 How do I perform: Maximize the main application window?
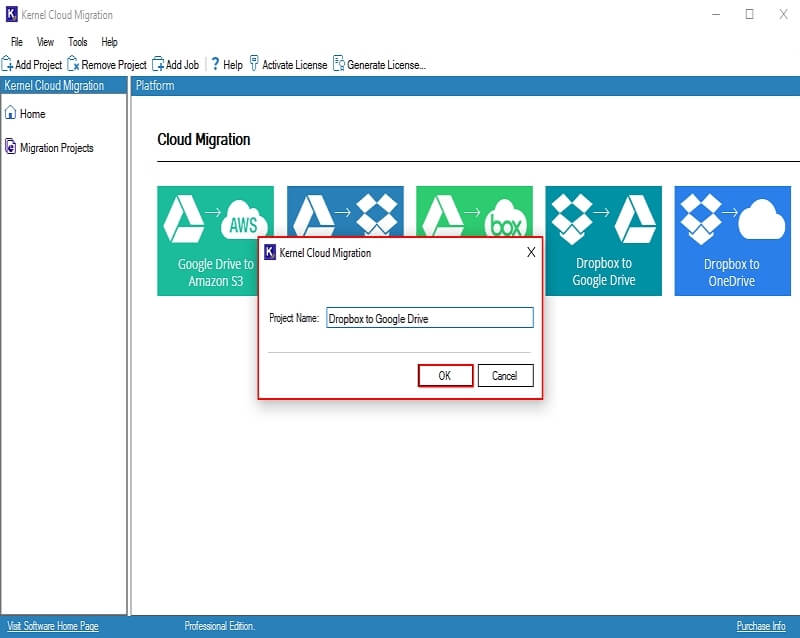point(749,14)
